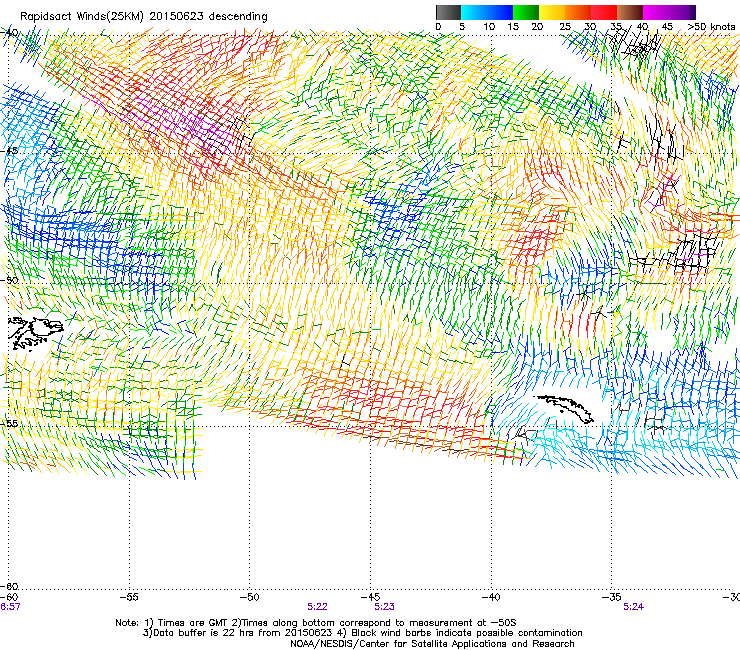
Task: Click the legend label '10'
Action: [489, 27]
